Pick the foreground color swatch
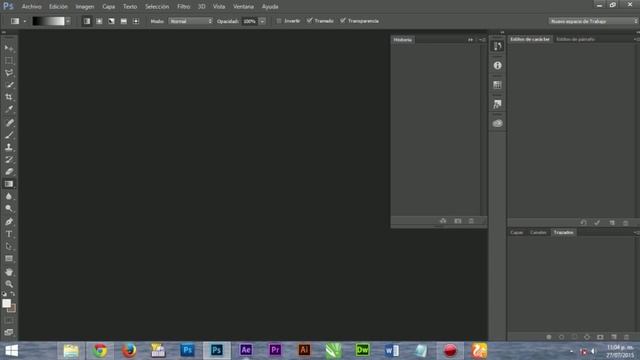 tap(6, 303)
